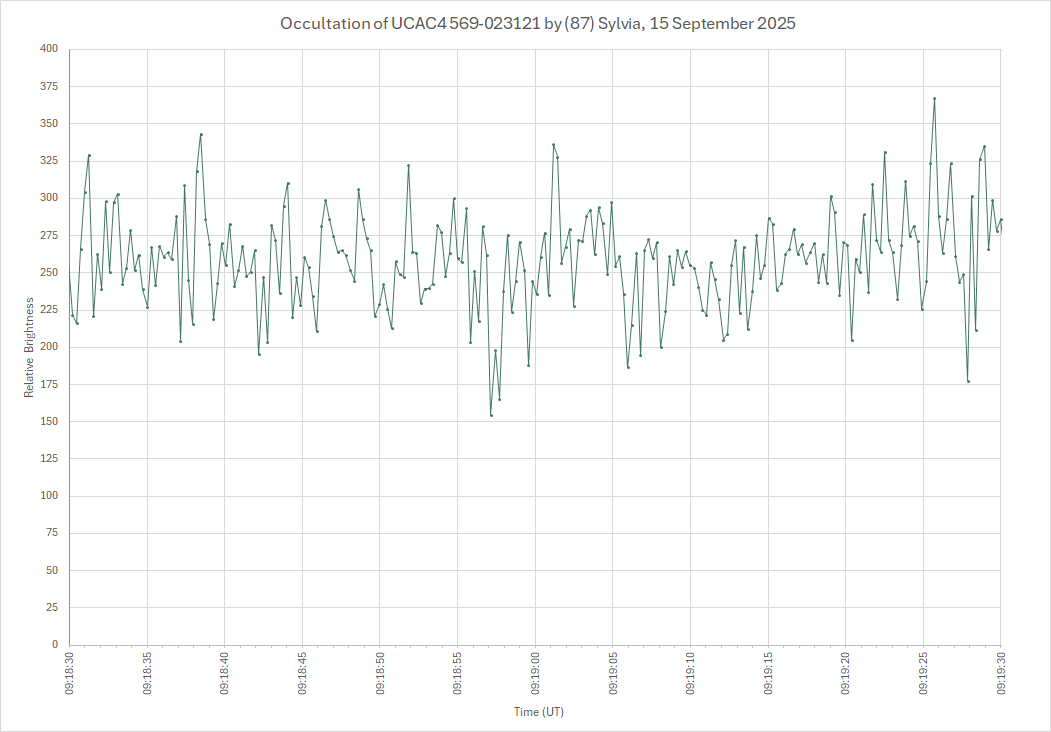Select the 'Time (UT)' x-axis title
1051x732 pixels.
[539, 712]
